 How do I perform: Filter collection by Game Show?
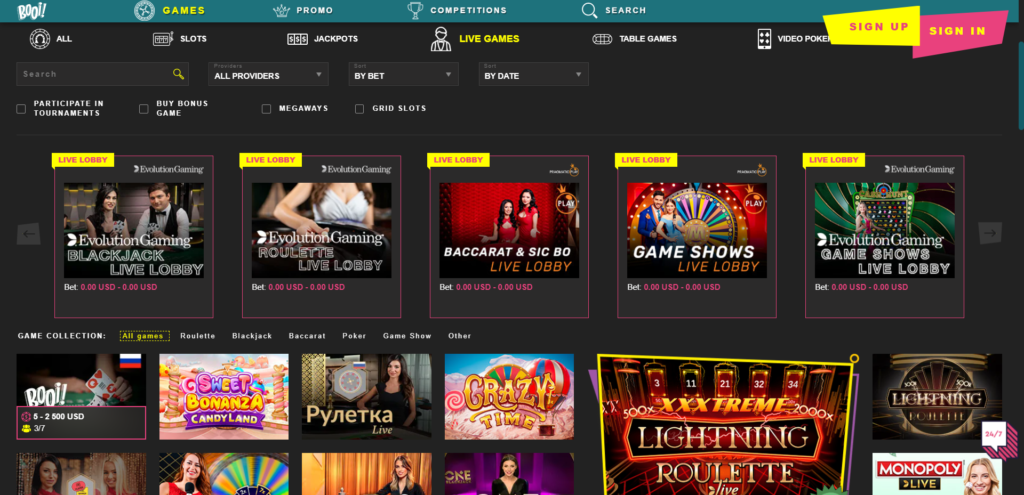click(407, 336)
